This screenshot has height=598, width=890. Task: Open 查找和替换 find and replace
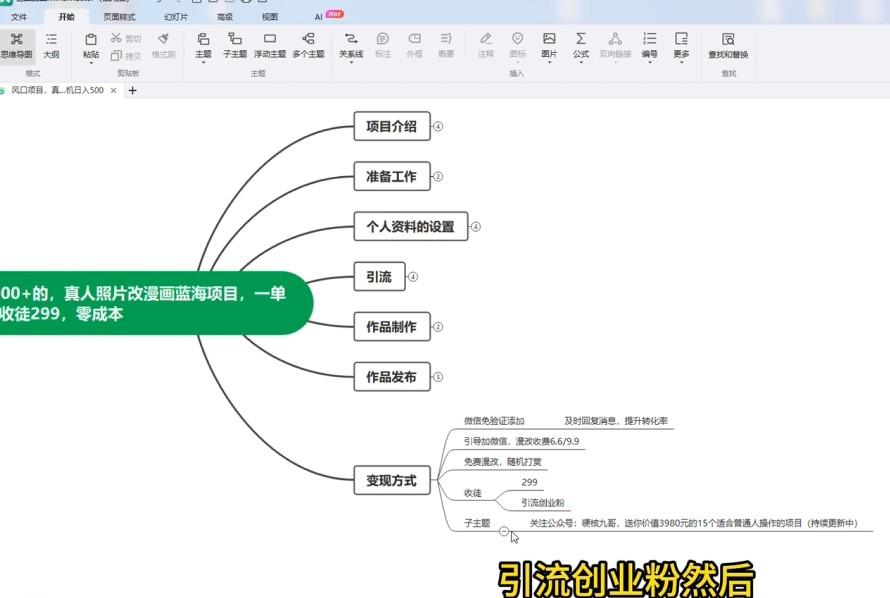727,44
